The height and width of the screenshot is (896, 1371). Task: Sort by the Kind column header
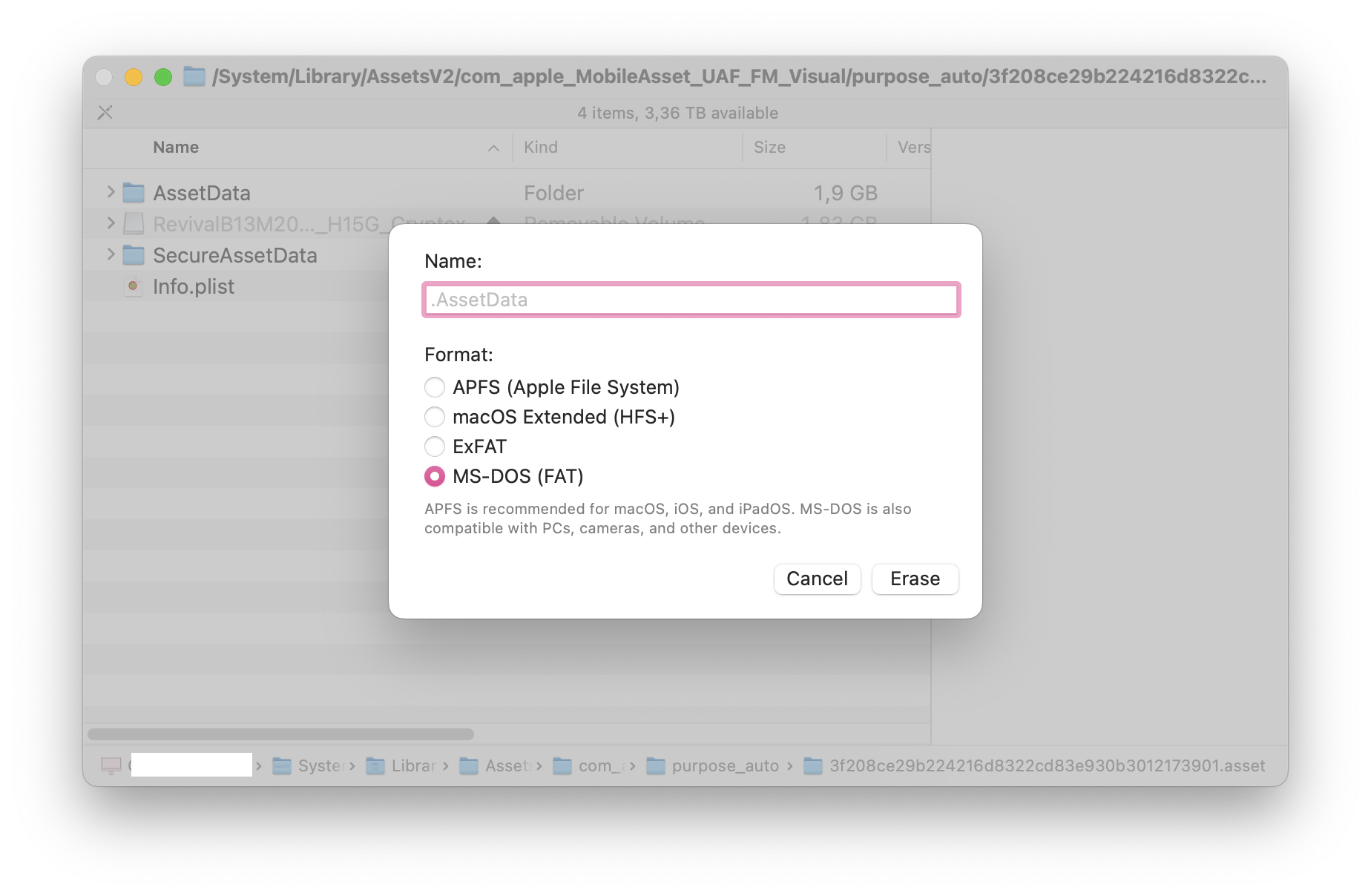[541, 147]
